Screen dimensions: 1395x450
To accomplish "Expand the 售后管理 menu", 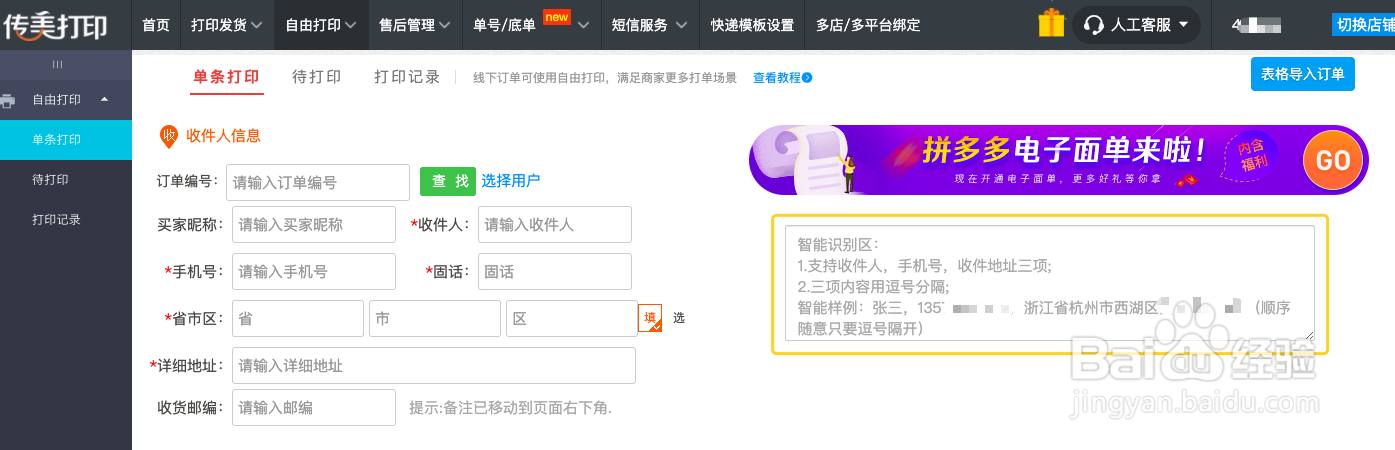I will 414,25.
